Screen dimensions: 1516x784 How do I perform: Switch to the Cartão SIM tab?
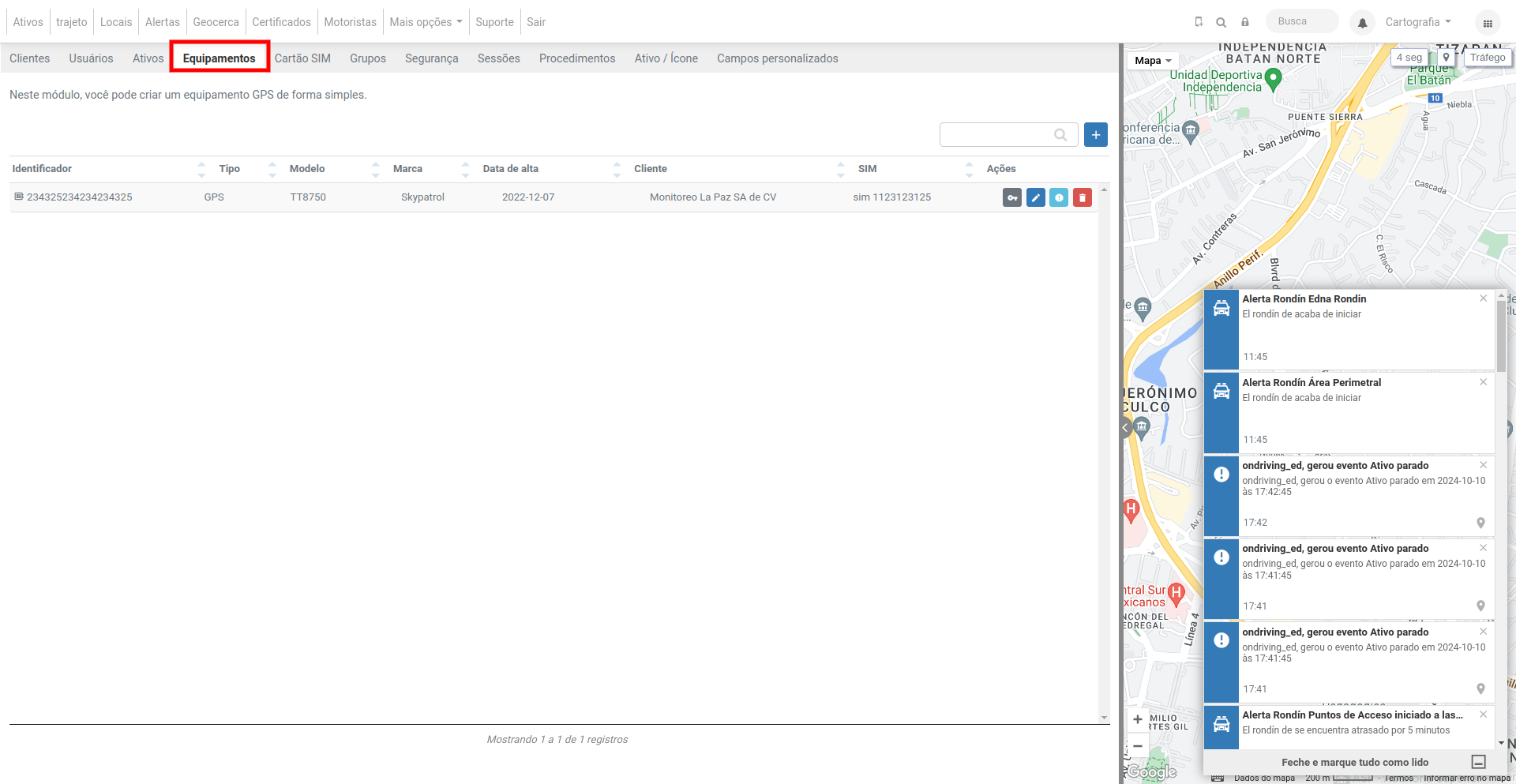[302, 58]
